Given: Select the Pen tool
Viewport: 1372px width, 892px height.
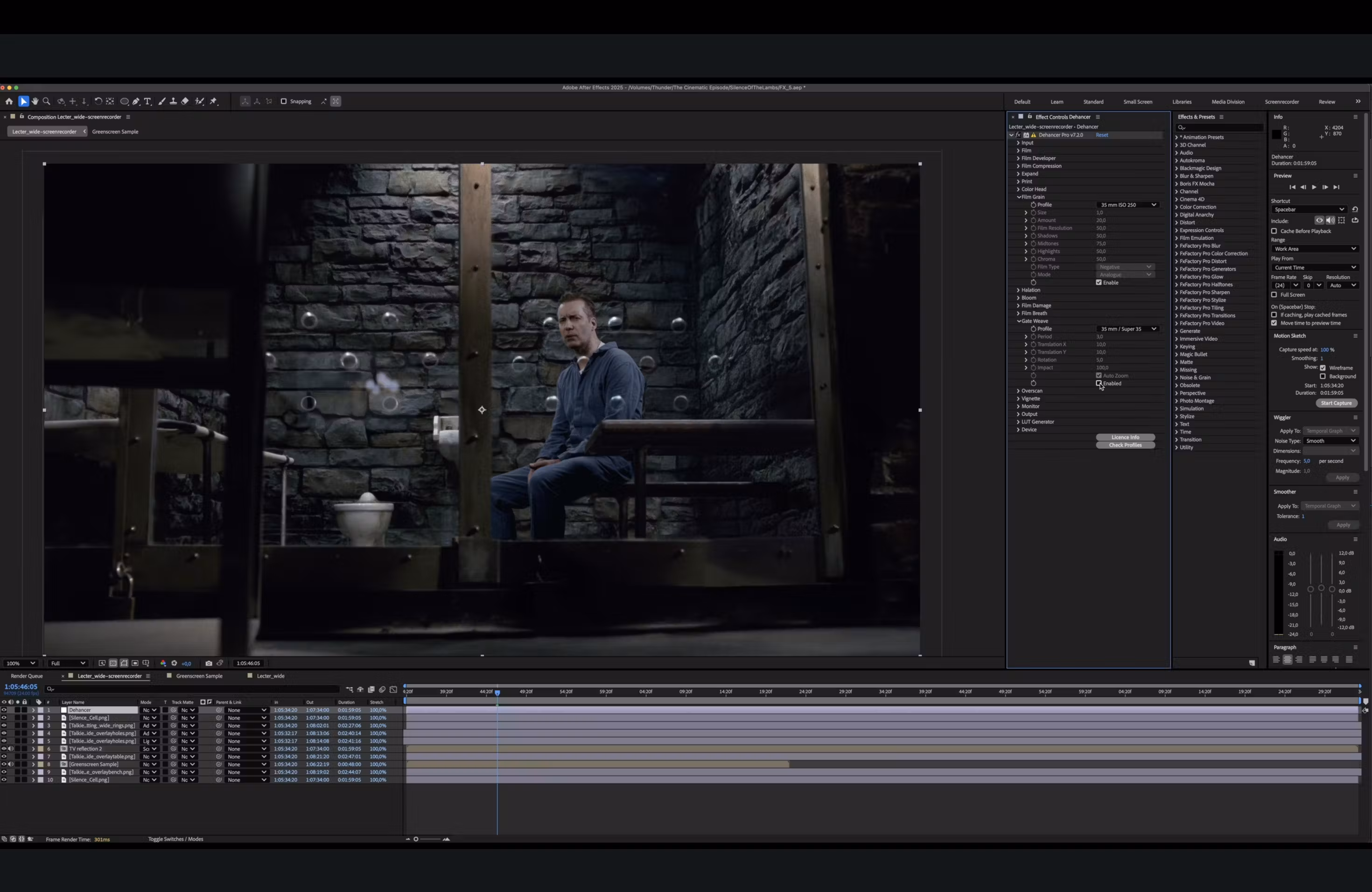Looking at the screenshot, I should click(x=136, y=101).
